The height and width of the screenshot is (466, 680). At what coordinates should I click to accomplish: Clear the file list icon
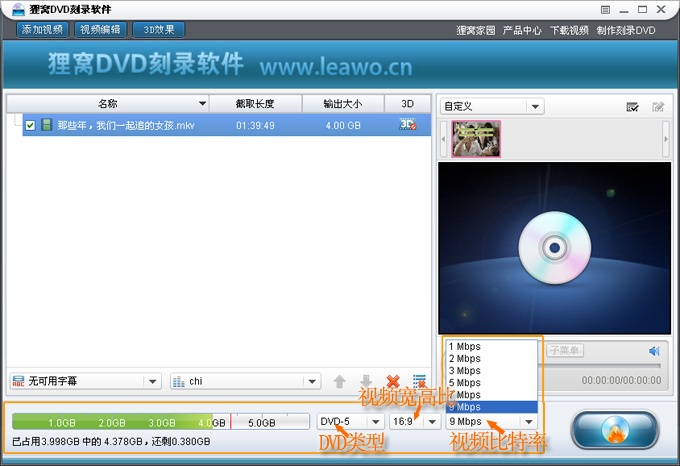pyautogui.click(x=419, y=381)
